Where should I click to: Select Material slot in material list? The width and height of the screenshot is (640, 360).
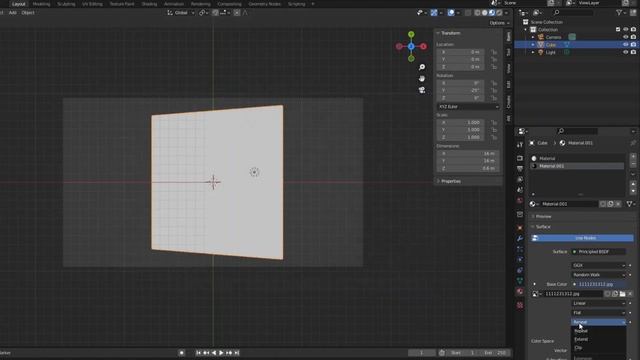pyautogui.click(x=577, y=158)
